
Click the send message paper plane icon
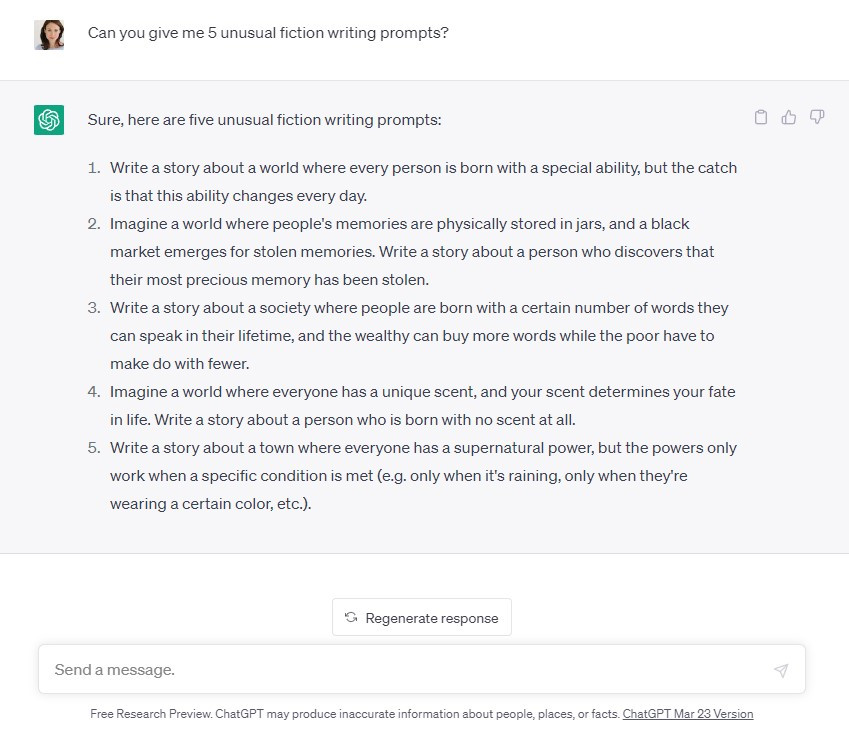pyautogui.click(x=781, y=670)
